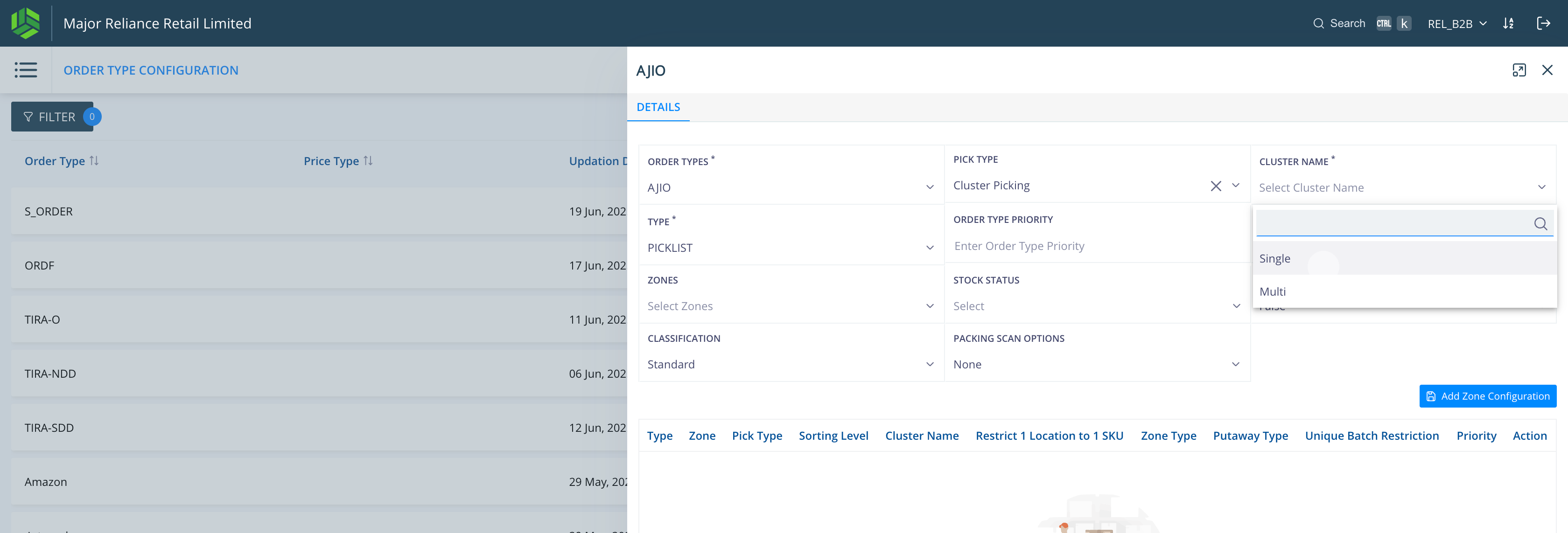This screenshot has height=533, width=1568.
Task: Click the Updation column header
Action: click(x=598, y=160)
